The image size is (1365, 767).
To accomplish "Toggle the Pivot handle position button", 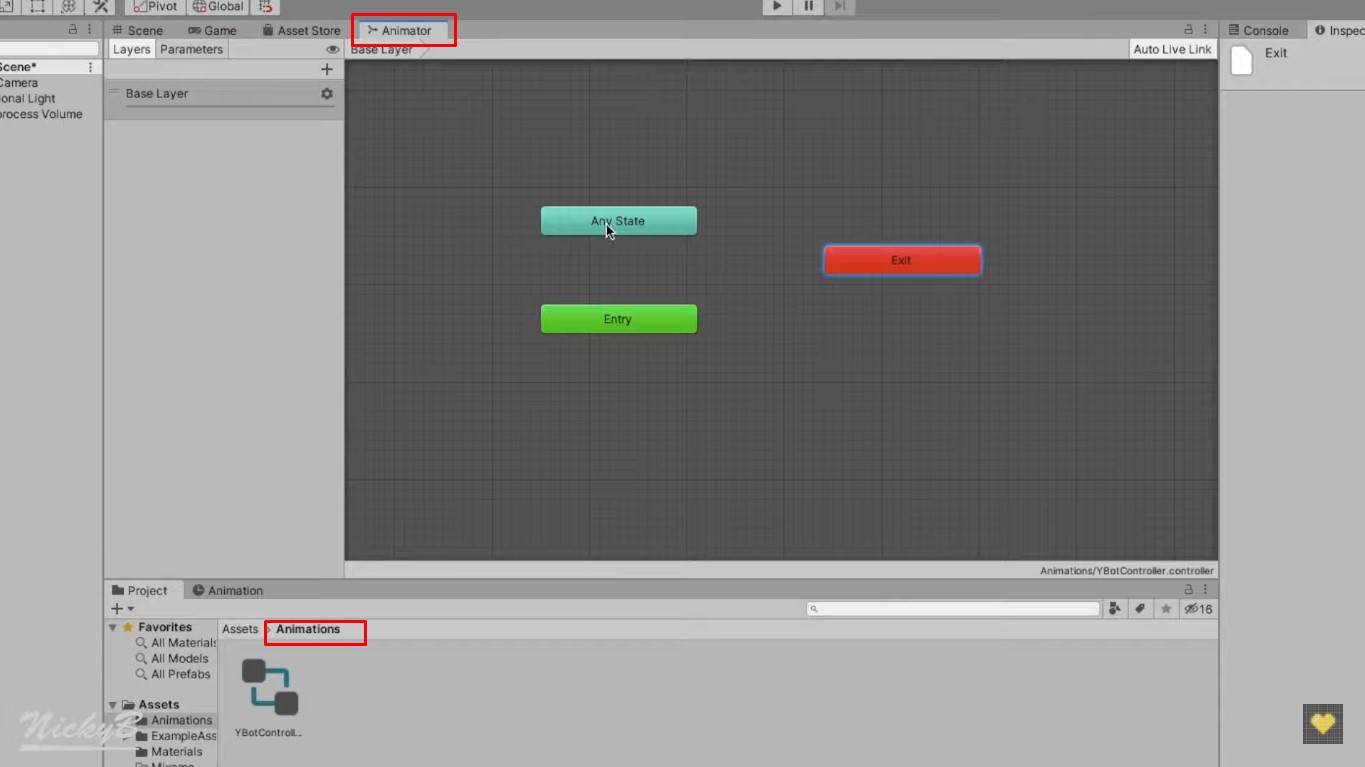I will [155, 6].
